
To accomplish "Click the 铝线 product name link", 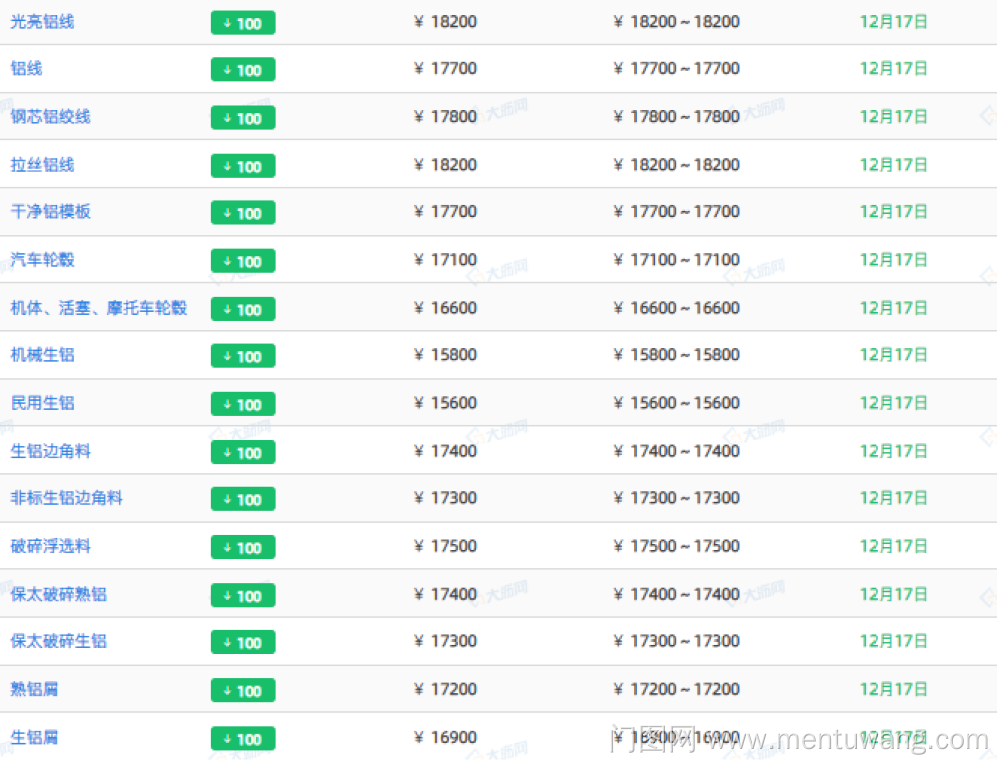I will (27, 69).
